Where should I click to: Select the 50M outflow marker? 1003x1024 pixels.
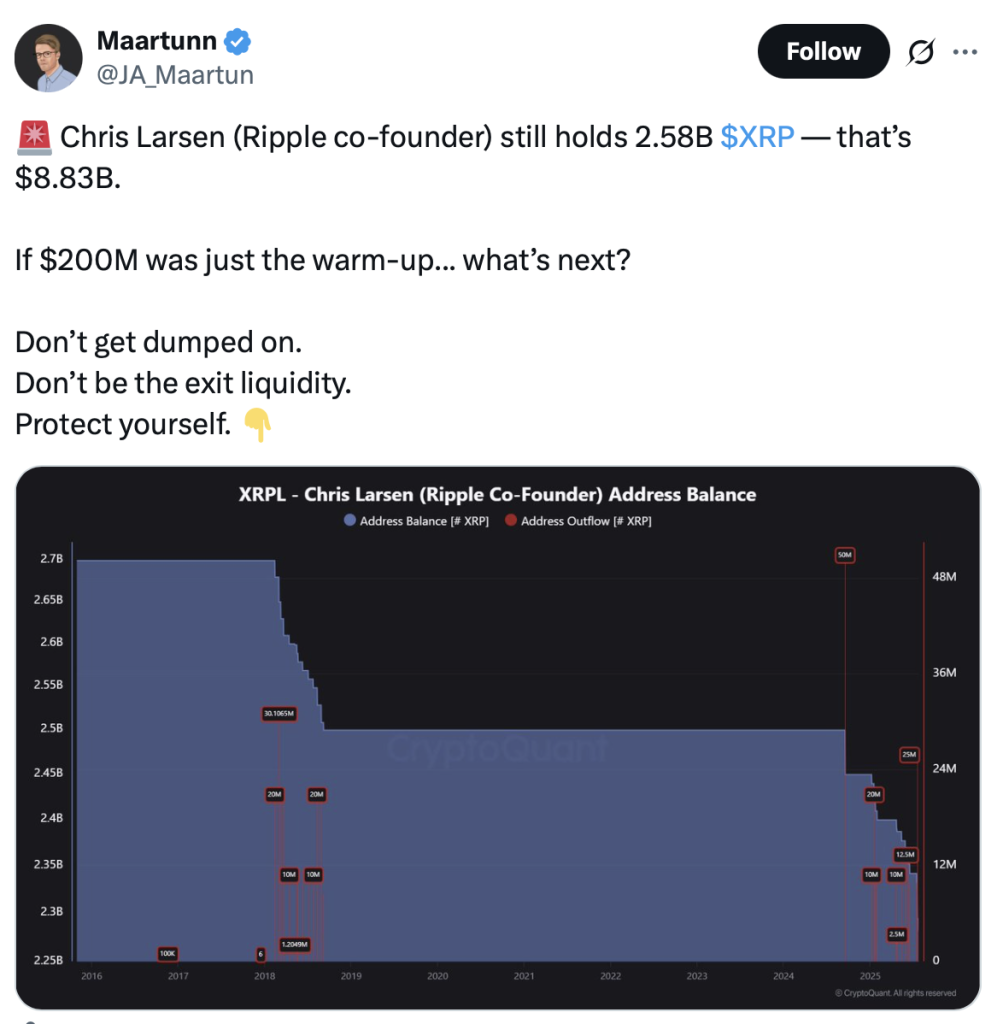click(x=845, y=555)
